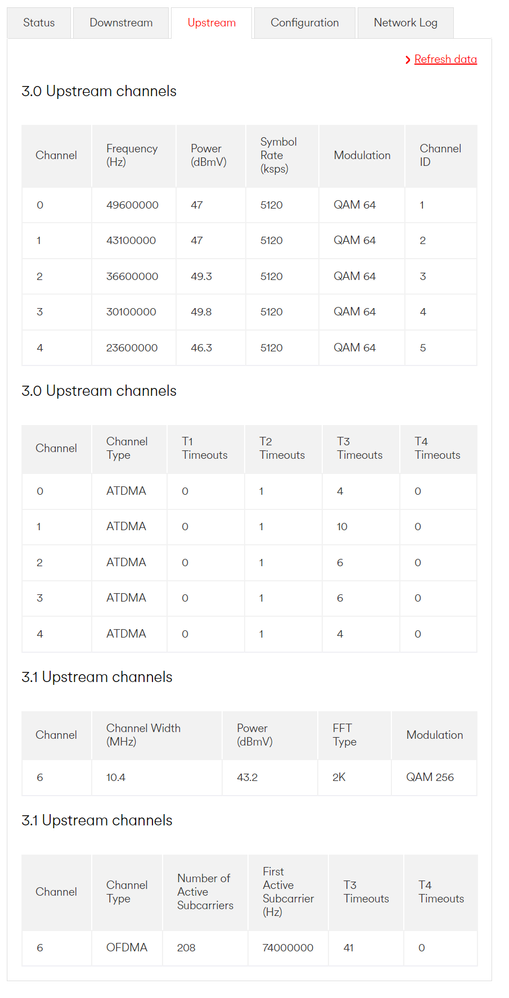
Task: Select the OFDMA channel type cell
Action: (127, 948)
